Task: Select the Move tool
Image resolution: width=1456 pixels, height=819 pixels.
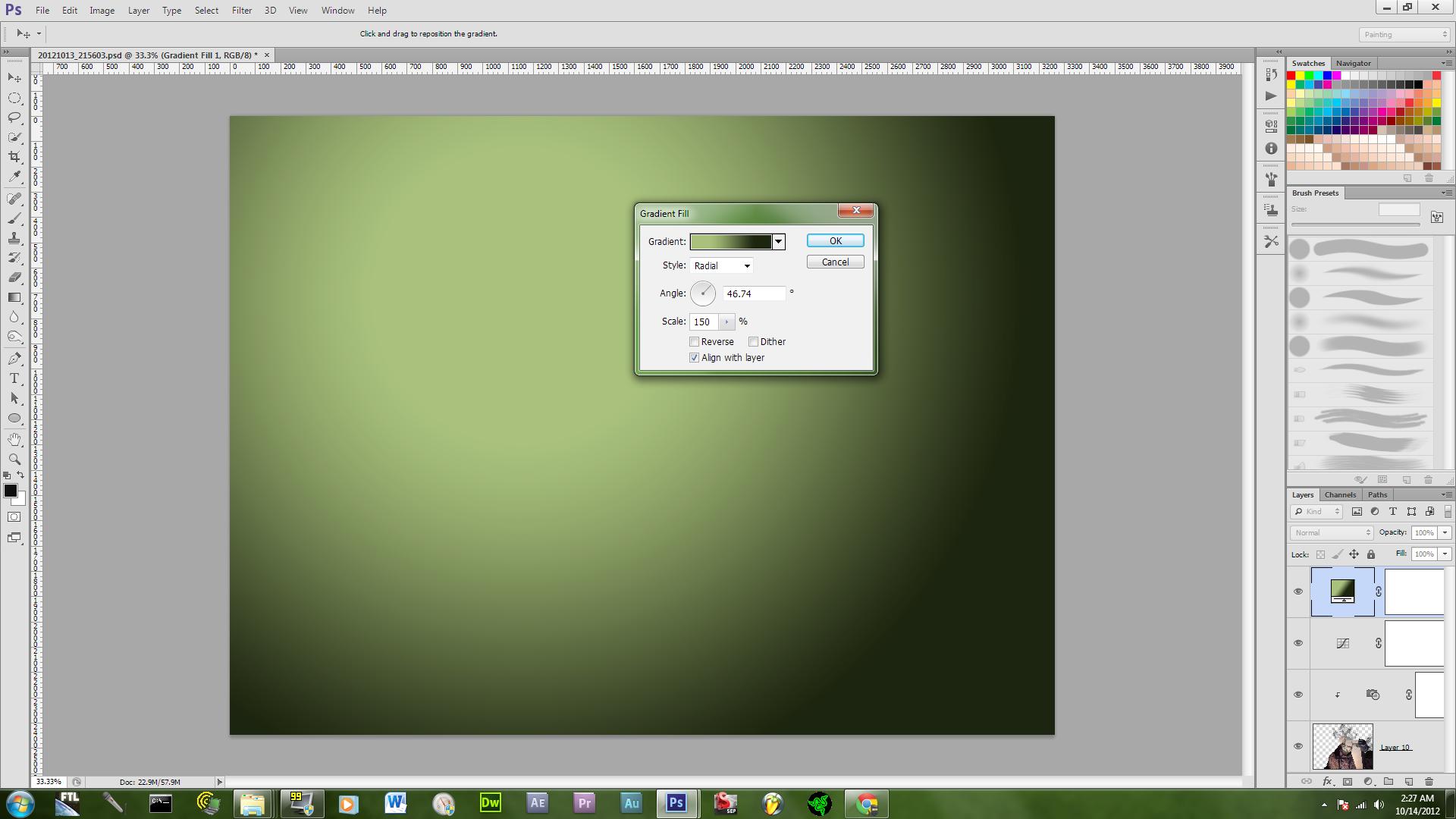Action: click(x=14, y=78)
